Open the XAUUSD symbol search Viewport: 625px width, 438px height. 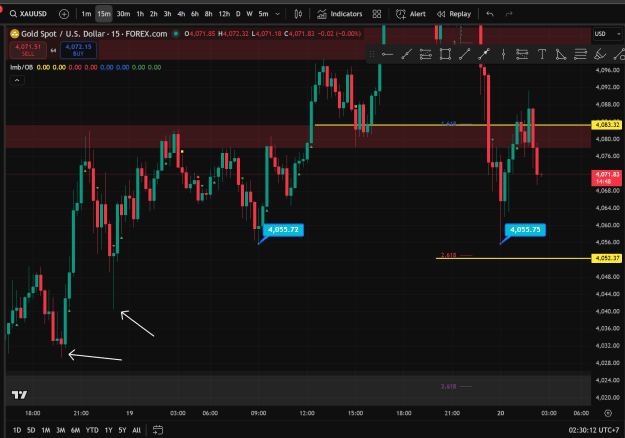click(x=28, y=14)
